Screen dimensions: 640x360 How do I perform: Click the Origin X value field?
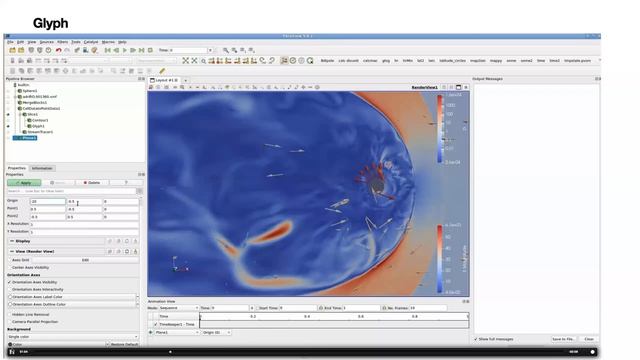click(x=48, y=201)
